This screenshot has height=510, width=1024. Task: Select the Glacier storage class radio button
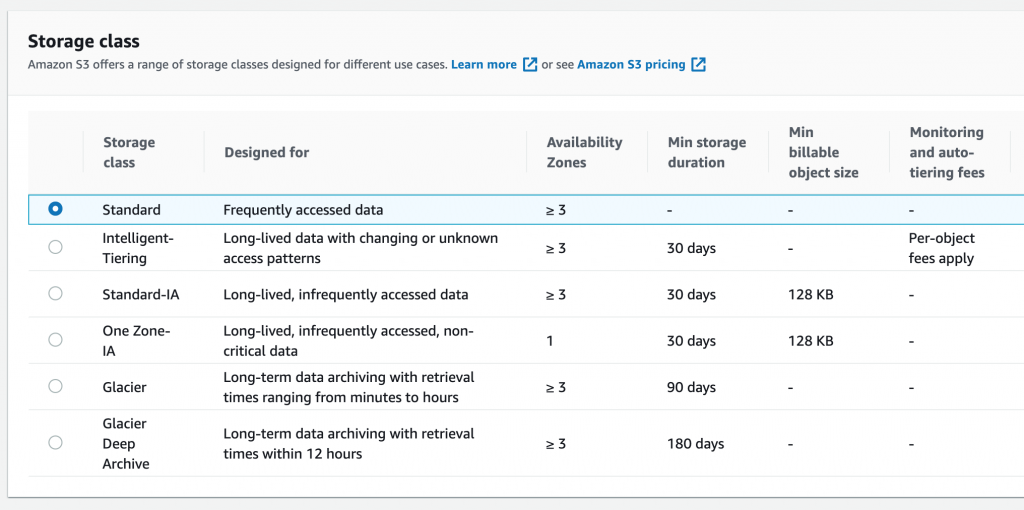pyautogui.click(x=56, y=387)
